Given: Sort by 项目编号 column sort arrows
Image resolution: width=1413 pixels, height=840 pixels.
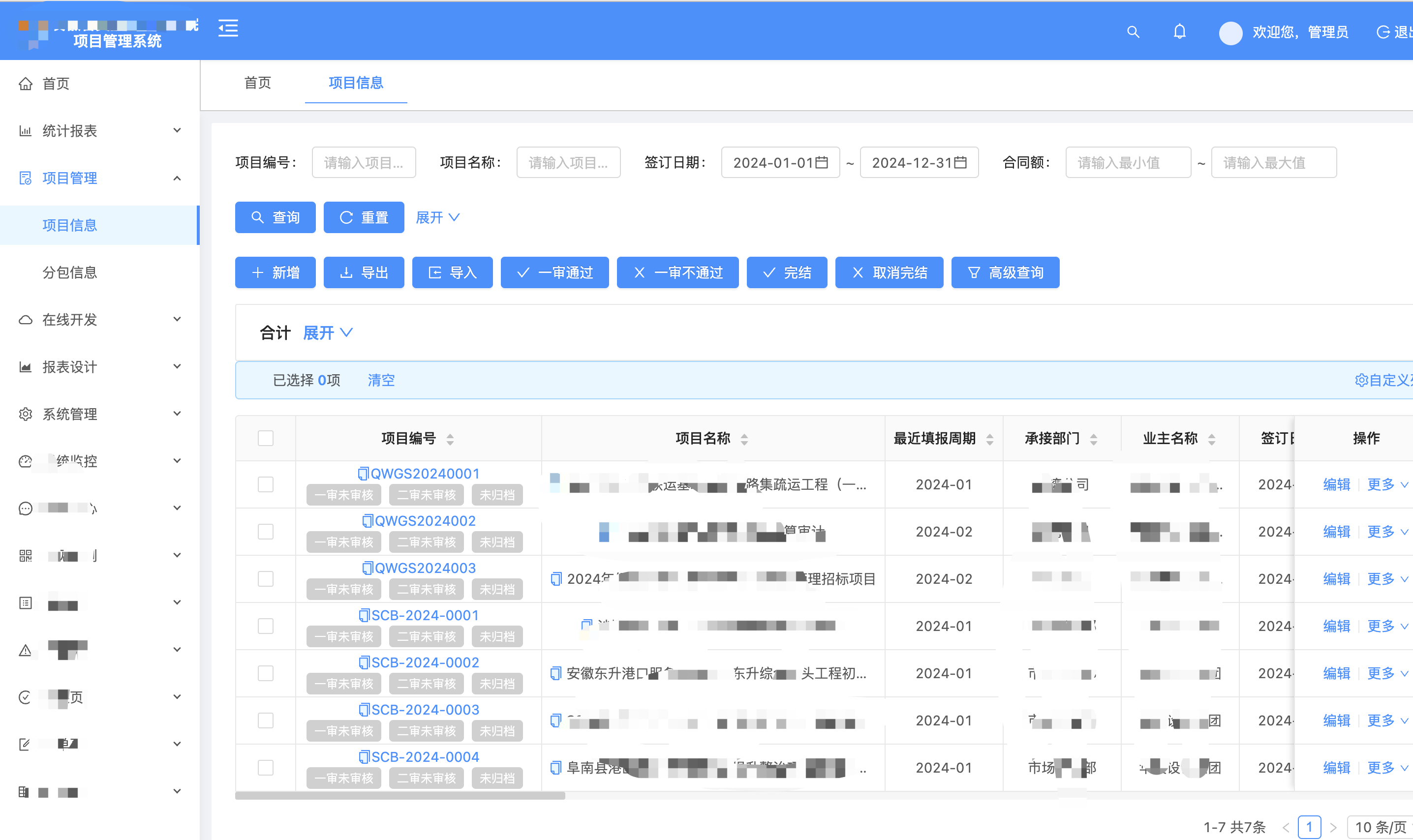Looking at the screenshot, I should [x=450, y=439].
